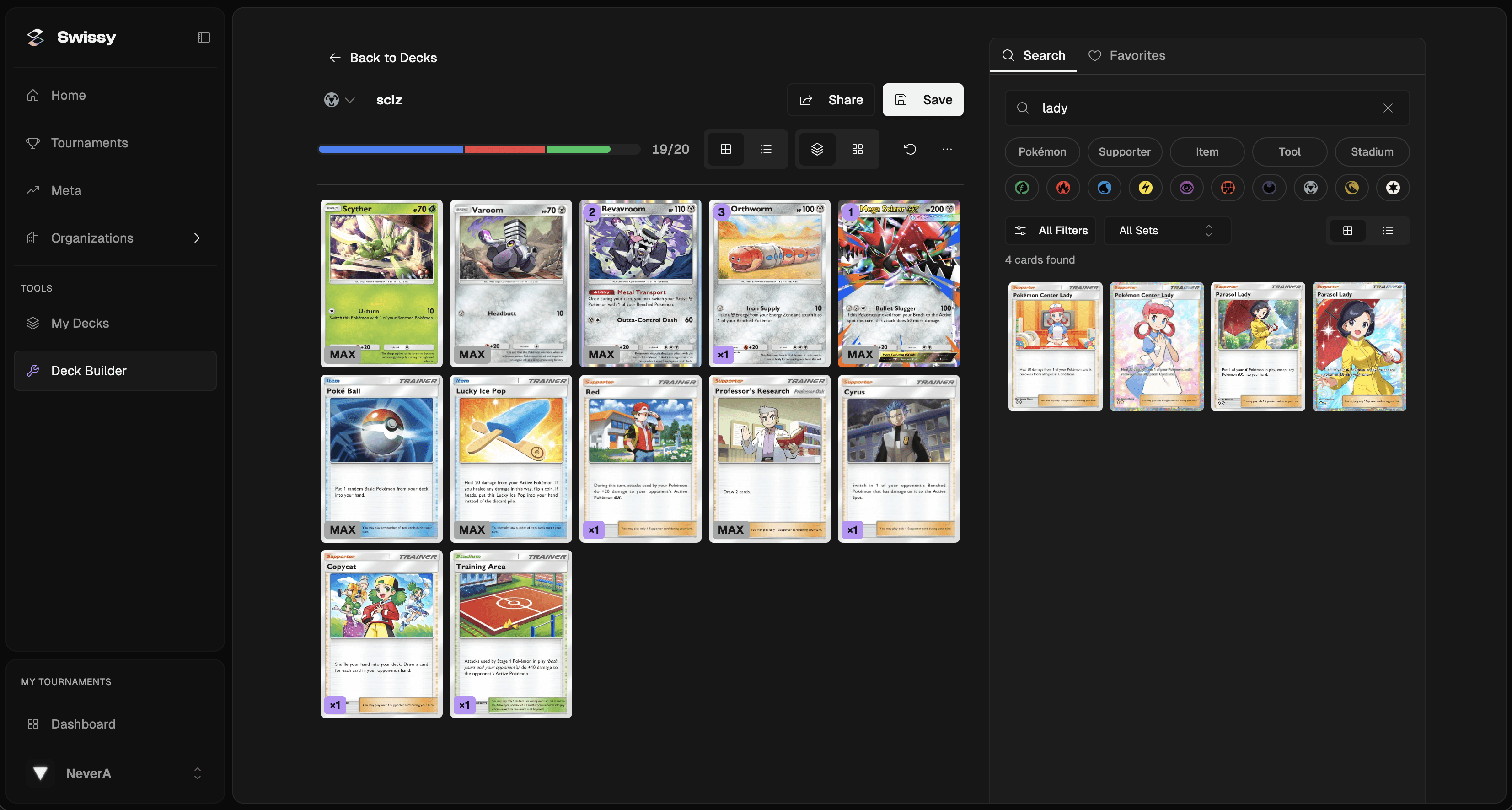This screenshot has height=810, width=1512.
Task: Switch to the Search tab
Action: tap(1033, 55)
